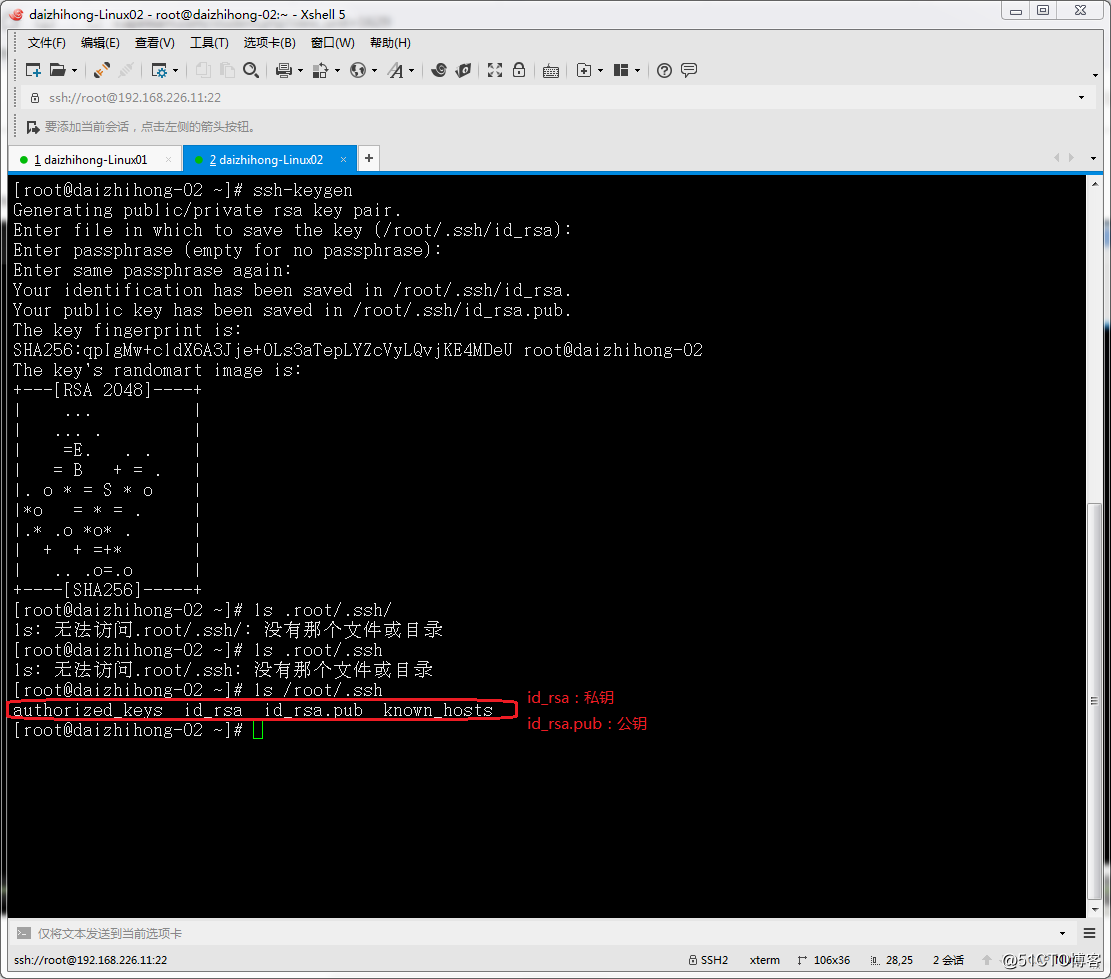Image resolution: width=1111 pixels, height=979 pixels.
Task: Click the terminal scrollbar down arrow
Action: [1094, 909]
